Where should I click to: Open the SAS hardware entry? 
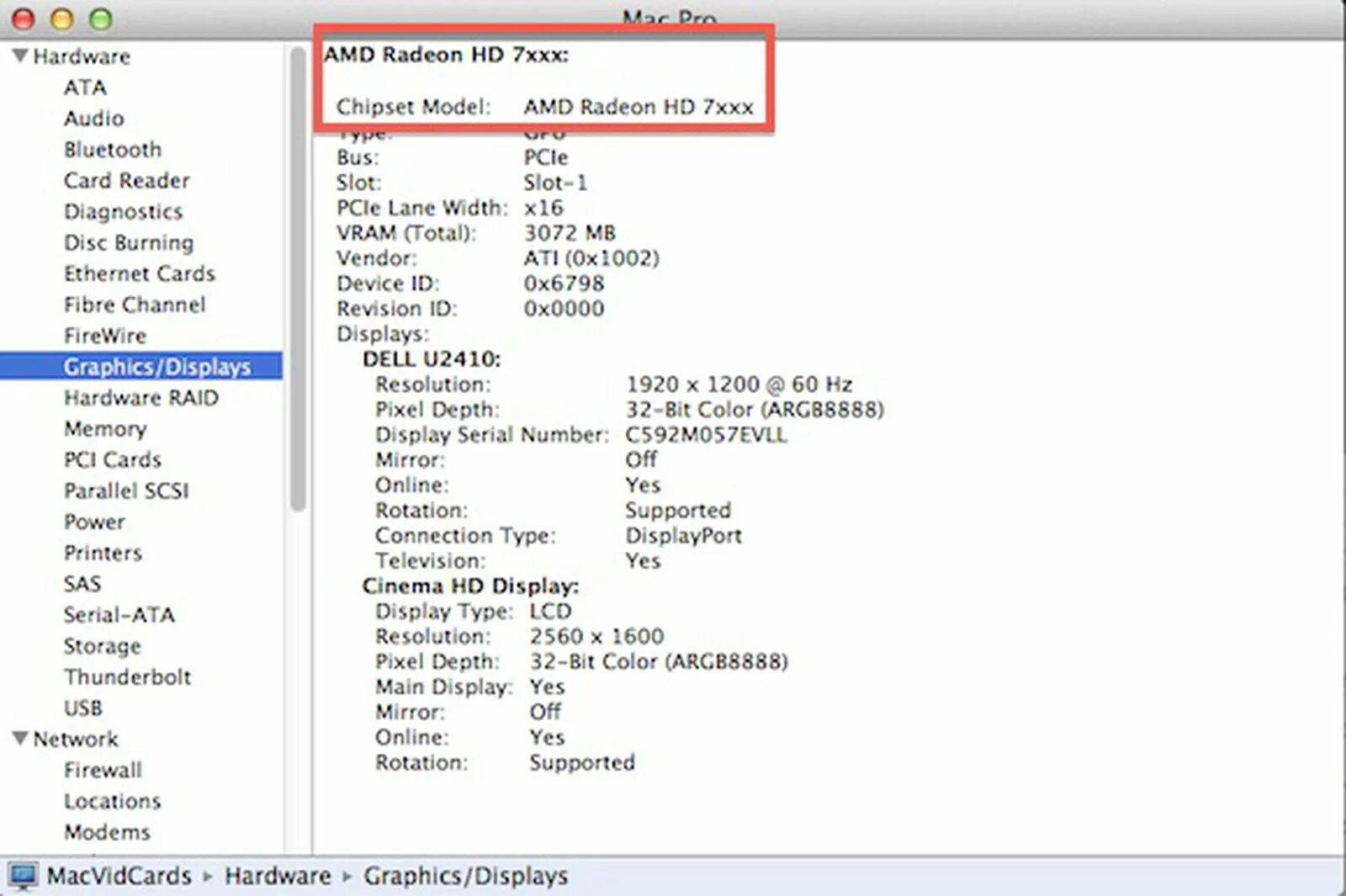pyautogui.click(x=82, y=584)
